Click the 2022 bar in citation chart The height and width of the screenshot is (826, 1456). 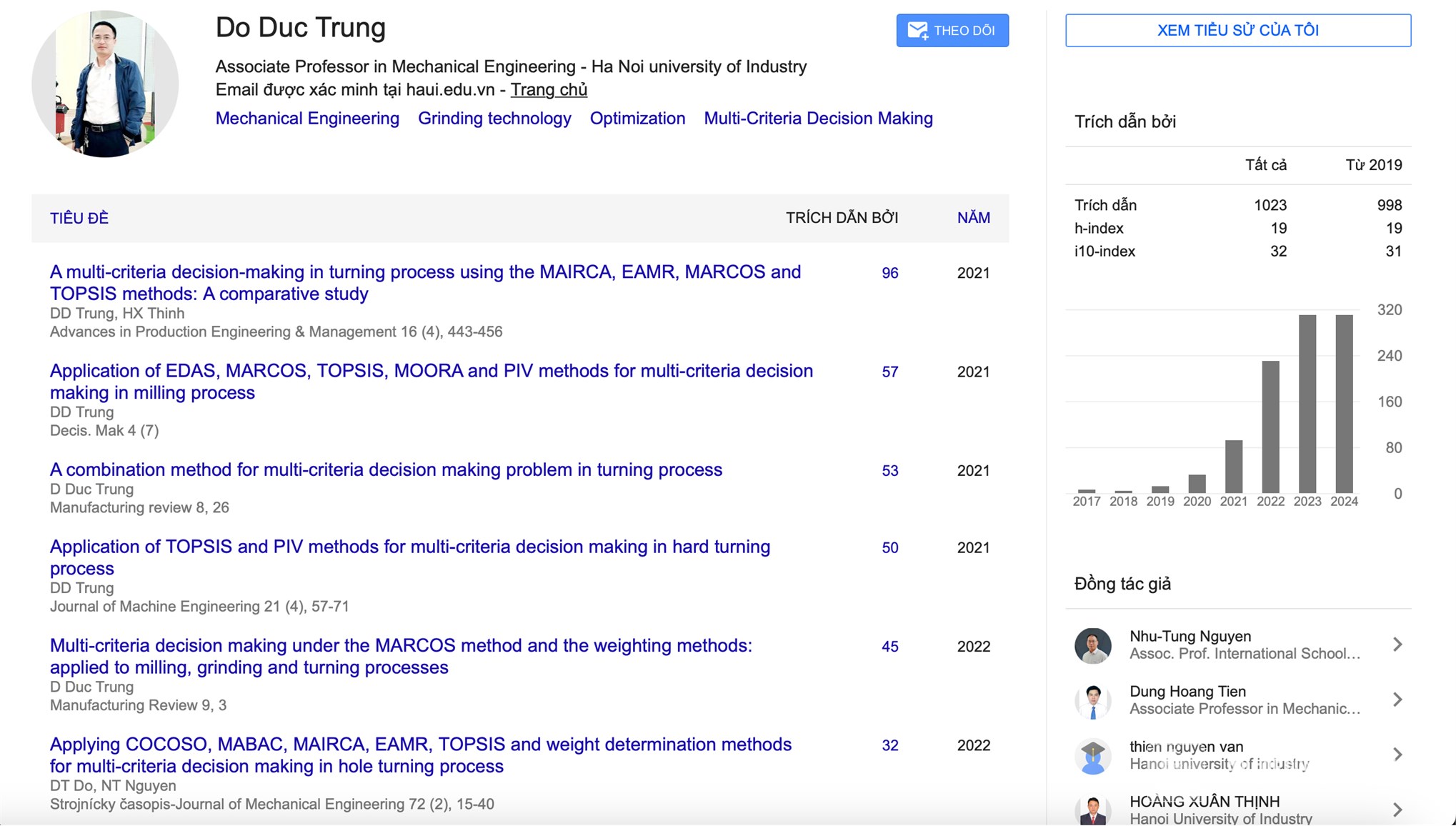click(x=1270, y=427)
